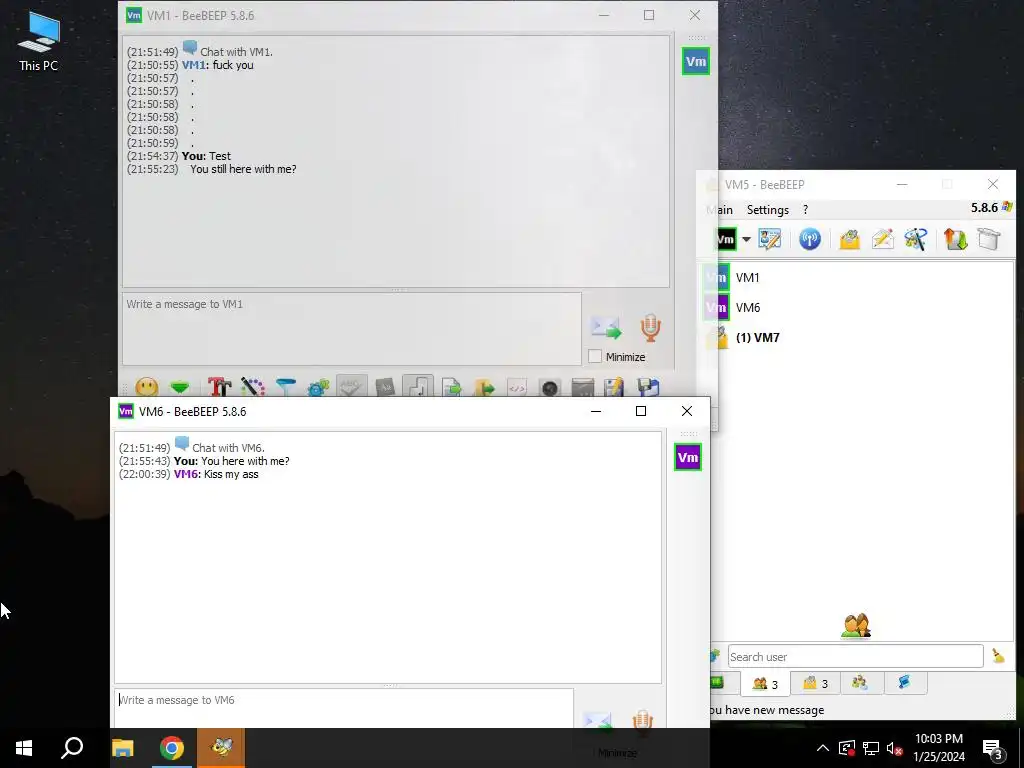Show hidden system tray icons chevron
This screenshot has width=1024, height=768.
(823, 748)
